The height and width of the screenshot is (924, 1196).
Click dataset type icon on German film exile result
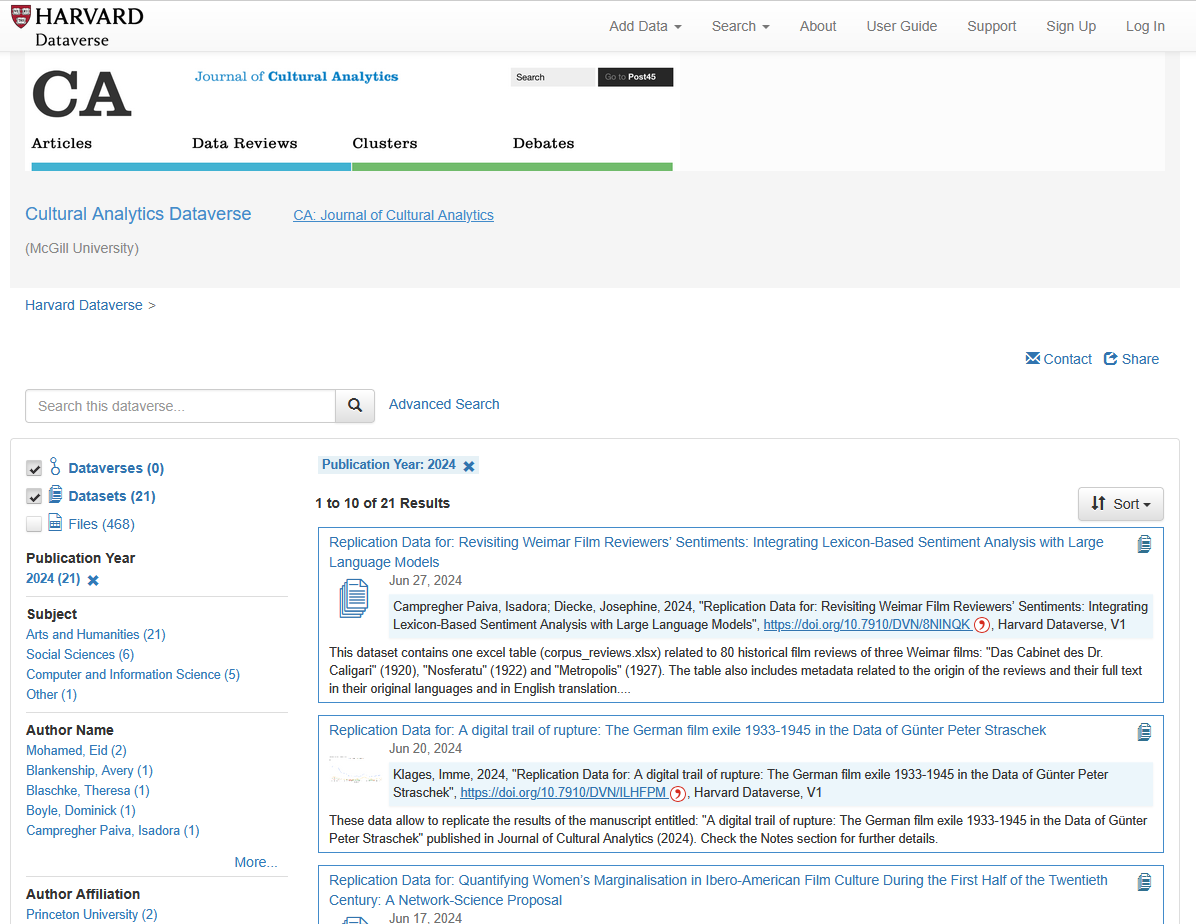pos(1144,732)
